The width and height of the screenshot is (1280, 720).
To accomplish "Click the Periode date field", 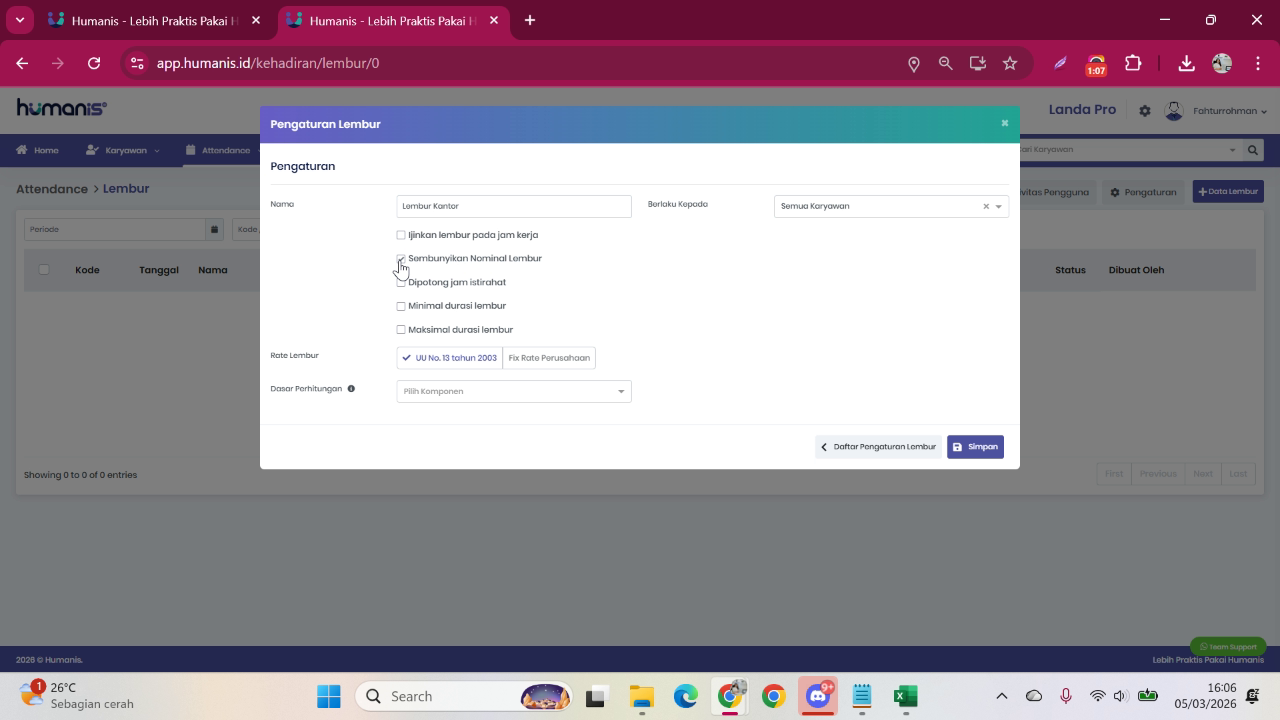I will [115, 229].
